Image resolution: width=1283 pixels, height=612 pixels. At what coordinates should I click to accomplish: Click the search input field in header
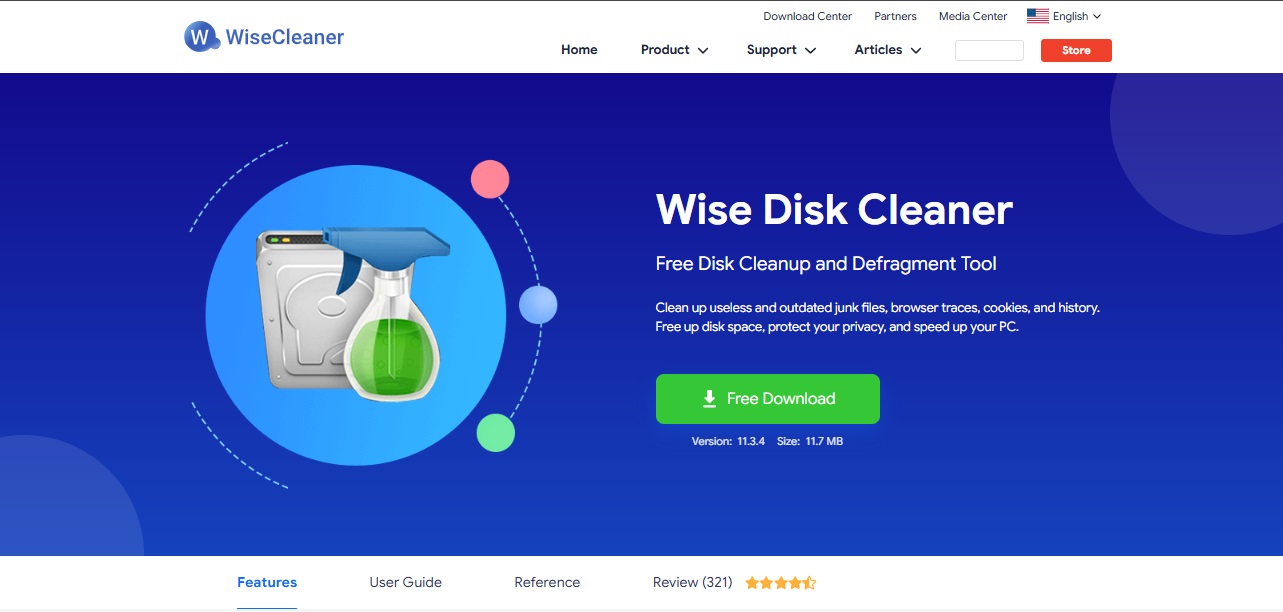coord(989,50)
